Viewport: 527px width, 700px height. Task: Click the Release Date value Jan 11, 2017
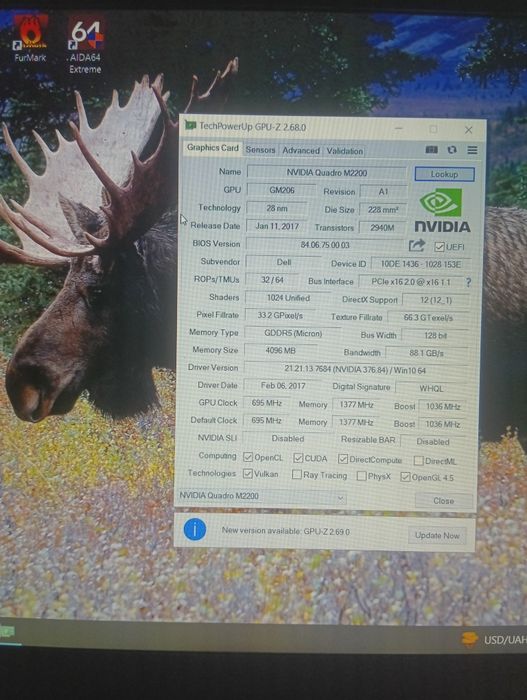click(276, 226)
